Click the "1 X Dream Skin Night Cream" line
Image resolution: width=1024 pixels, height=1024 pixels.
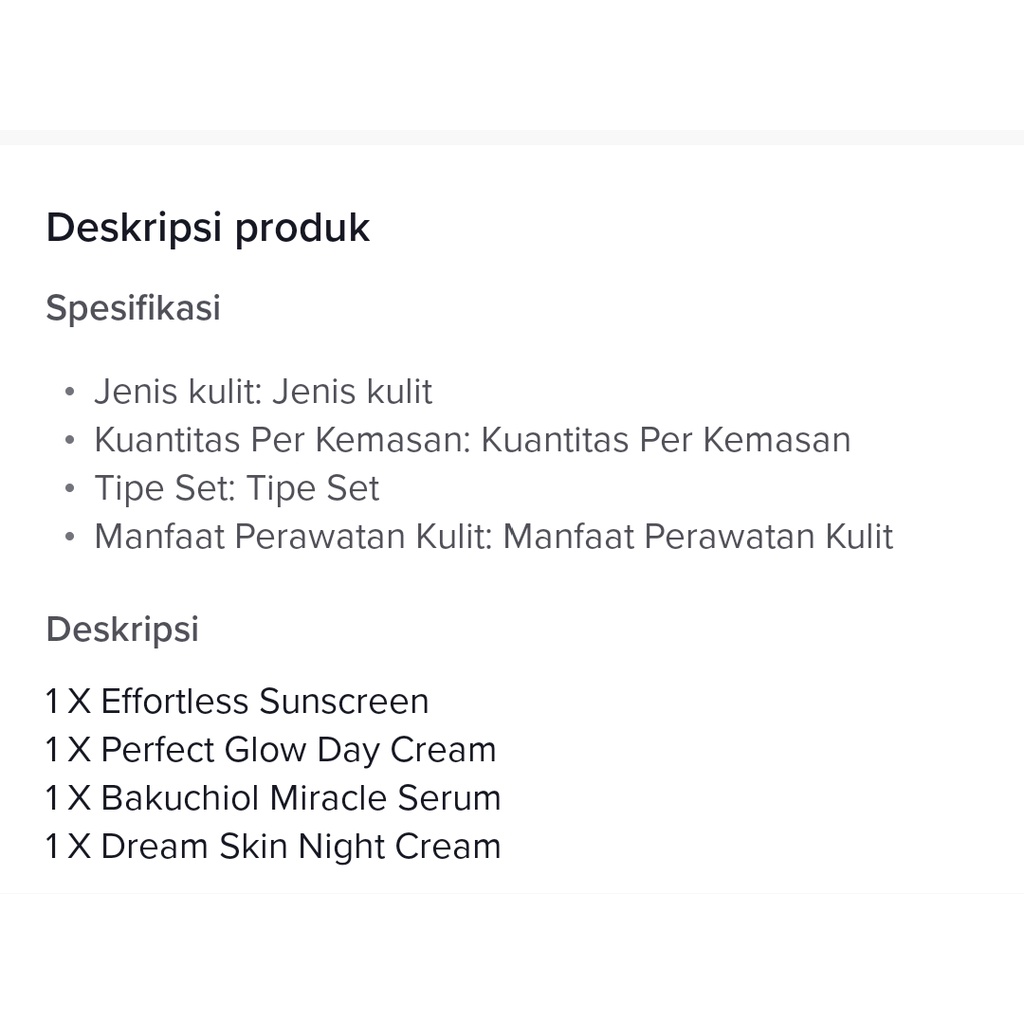(273, 847)
